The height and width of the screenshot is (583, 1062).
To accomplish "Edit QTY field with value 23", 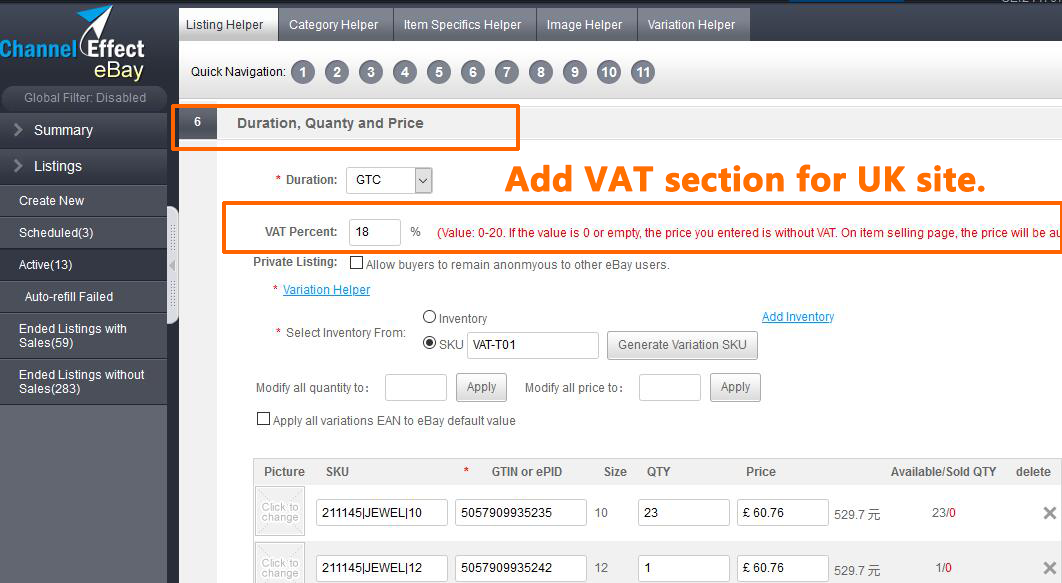I will (x=684, y=513).
